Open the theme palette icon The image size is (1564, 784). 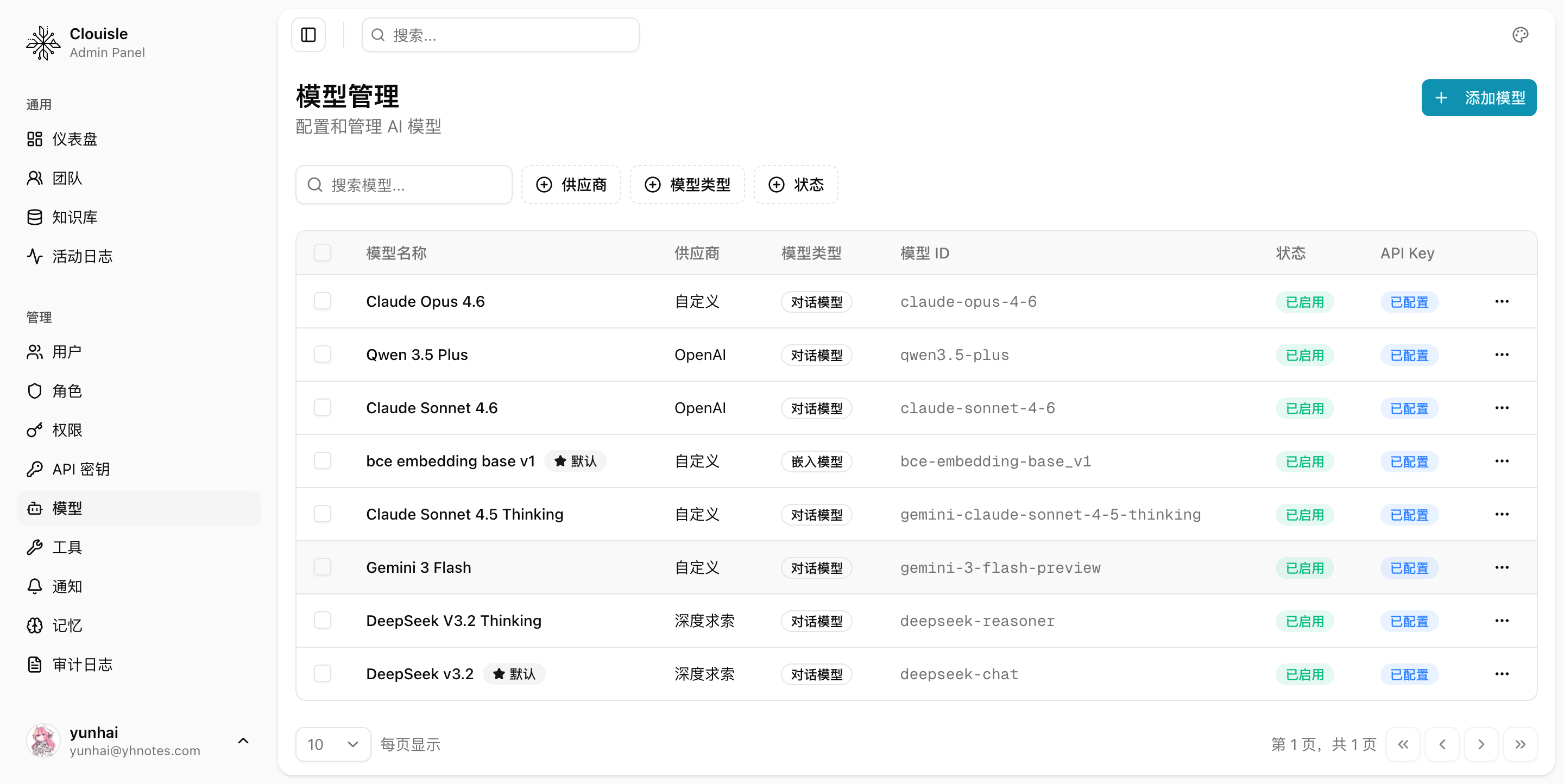click(1519, 35)
